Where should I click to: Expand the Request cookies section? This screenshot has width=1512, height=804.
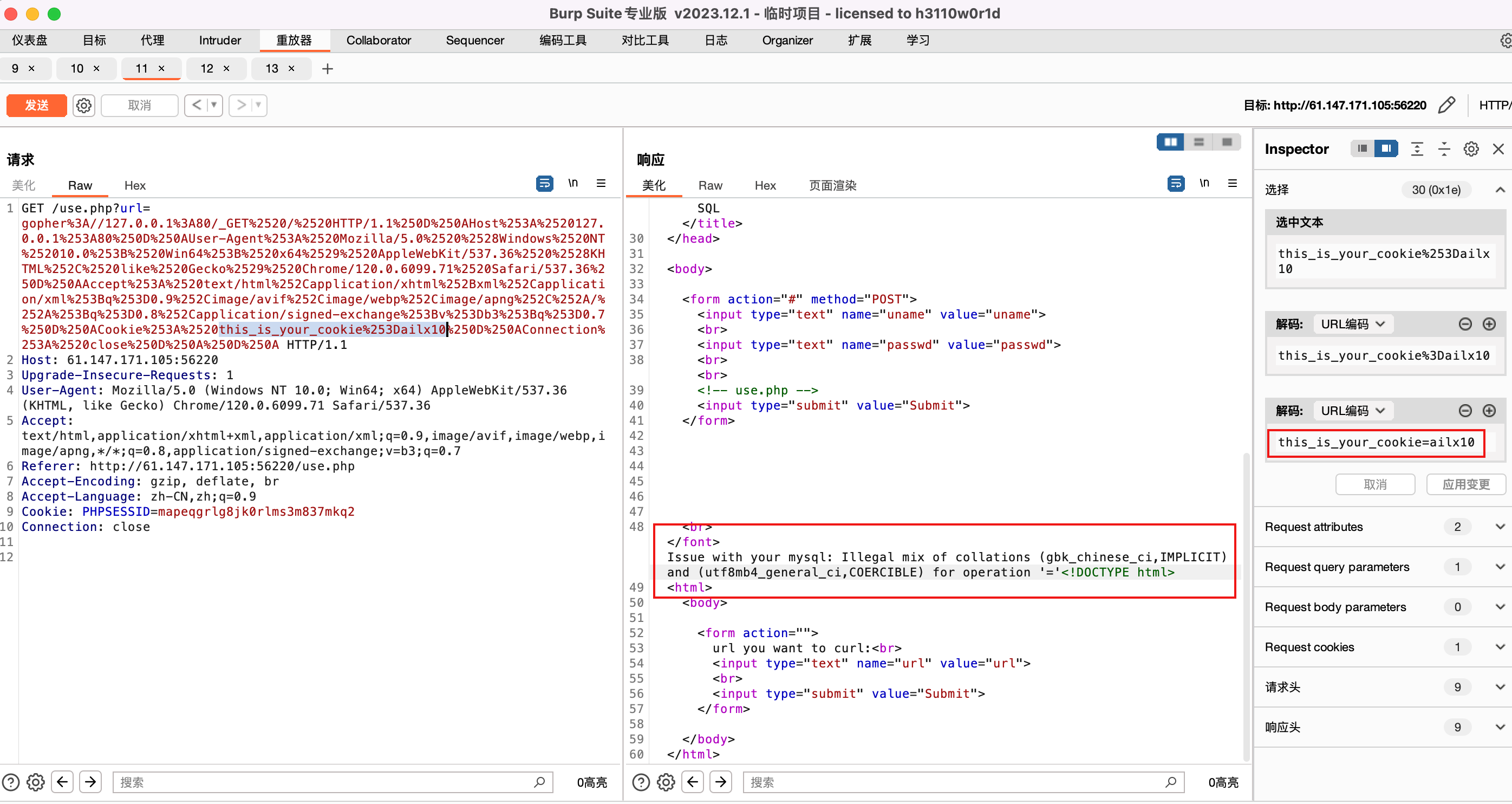[1499, 646]
